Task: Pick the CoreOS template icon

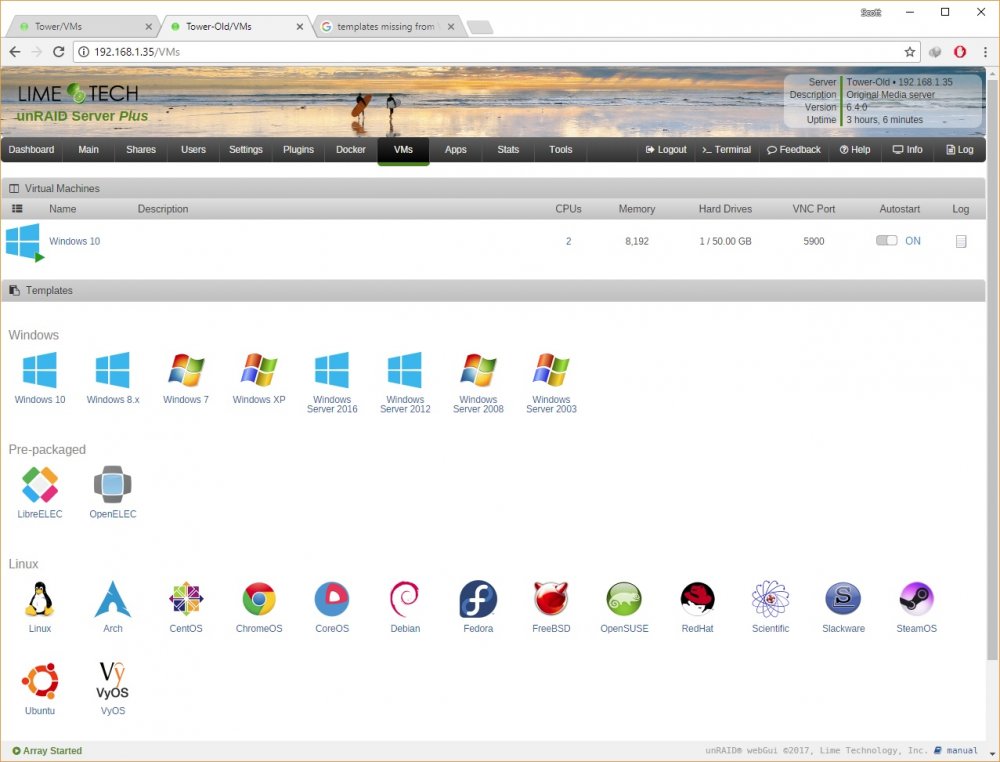Action: [332, 599]
